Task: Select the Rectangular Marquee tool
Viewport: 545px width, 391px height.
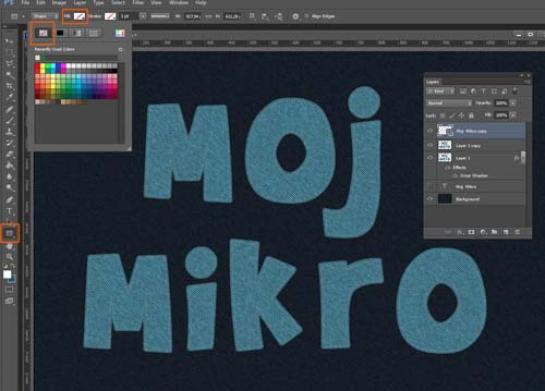Action: point(9,53)
